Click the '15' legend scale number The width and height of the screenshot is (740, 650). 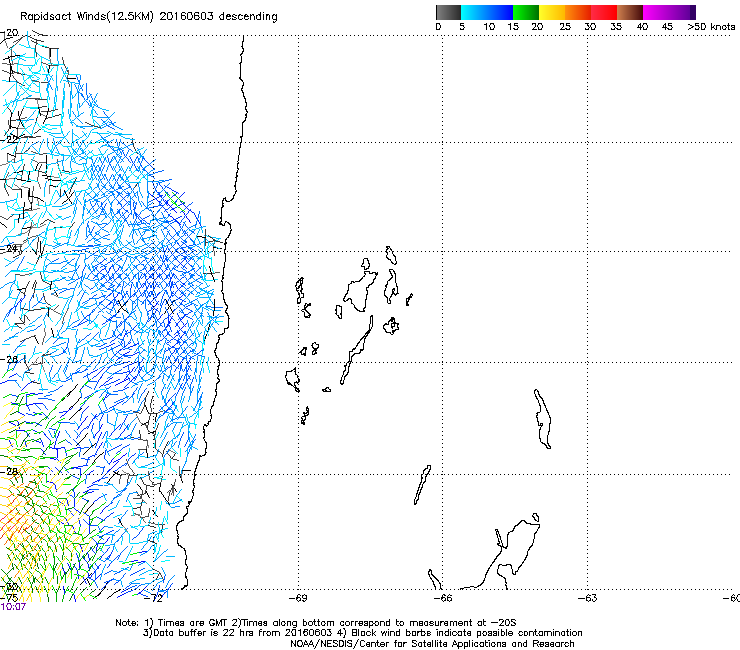click(x=513, y=27)
